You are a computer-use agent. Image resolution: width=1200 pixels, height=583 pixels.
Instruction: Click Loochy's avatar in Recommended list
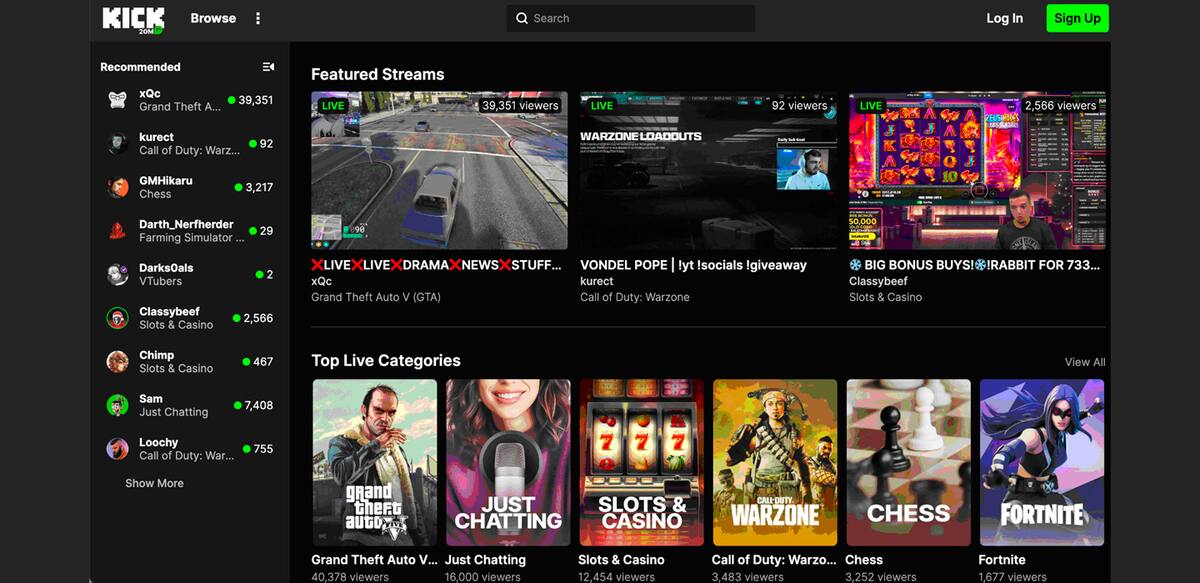[x=118, y=449]
